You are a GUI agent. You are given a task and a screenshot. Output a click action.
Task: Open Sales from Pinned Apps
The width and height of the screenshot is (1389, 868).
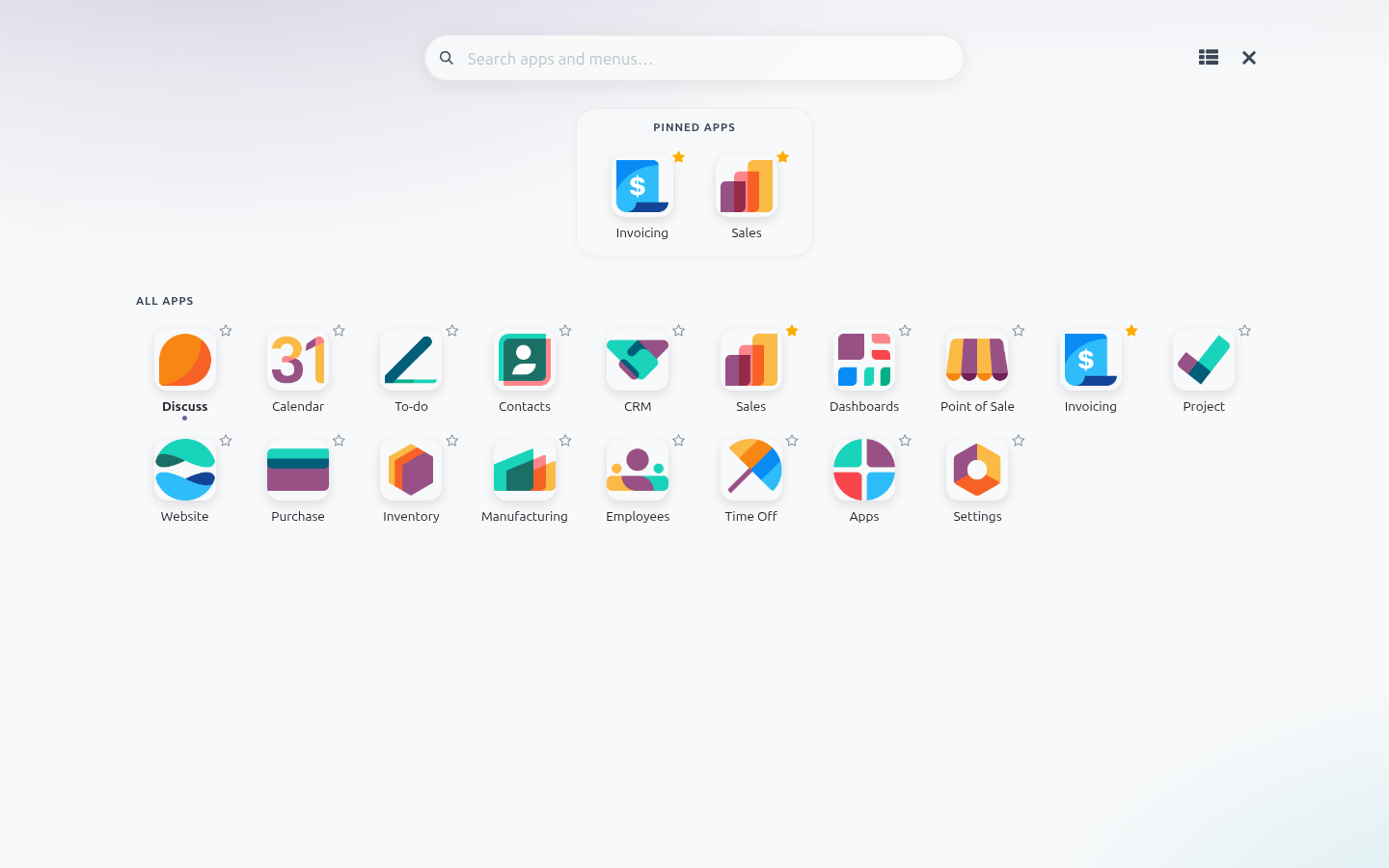click(x=747, y=186)
